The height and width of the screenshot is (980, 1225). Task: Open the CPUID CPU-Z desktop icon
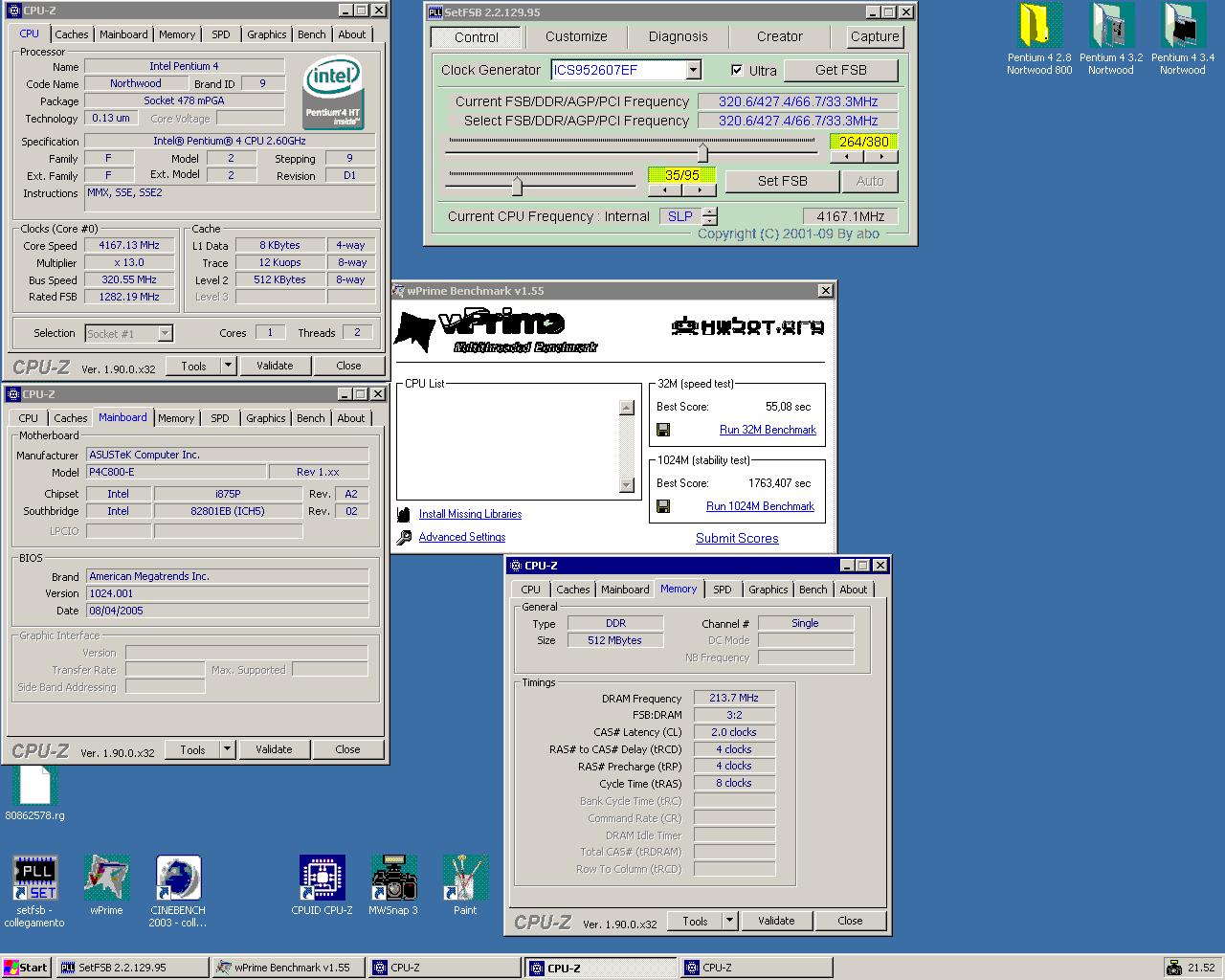pyautogui.click(x=322, y=879)
